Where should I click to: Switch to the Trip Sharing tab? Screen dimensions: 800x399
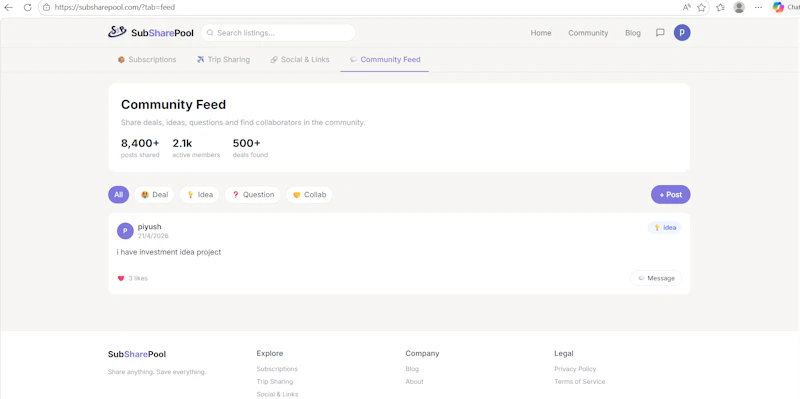pyautogui.click(x=223, y=60)
